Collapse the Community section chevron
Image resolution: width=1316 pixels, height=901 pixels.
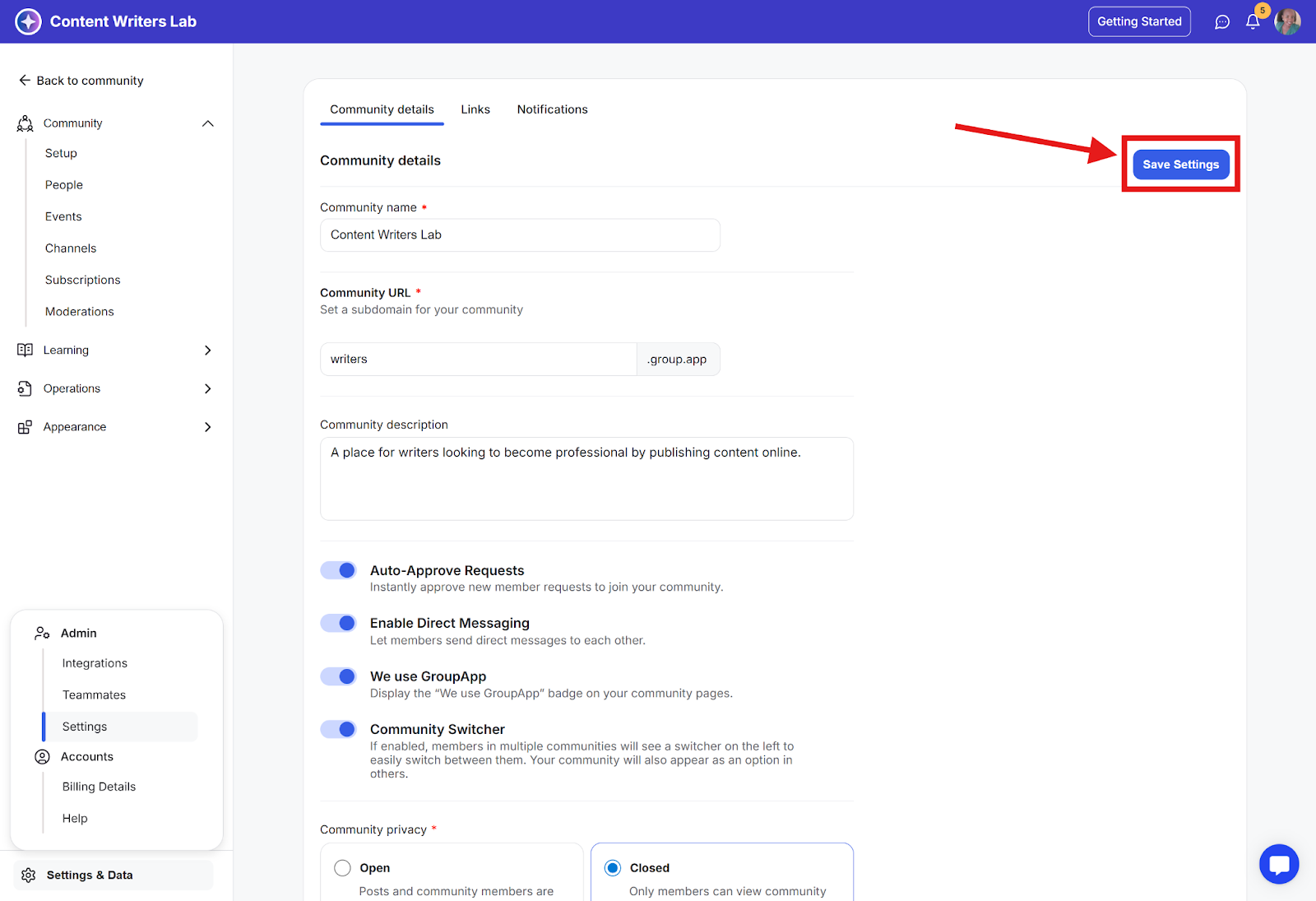click(208, 123)
